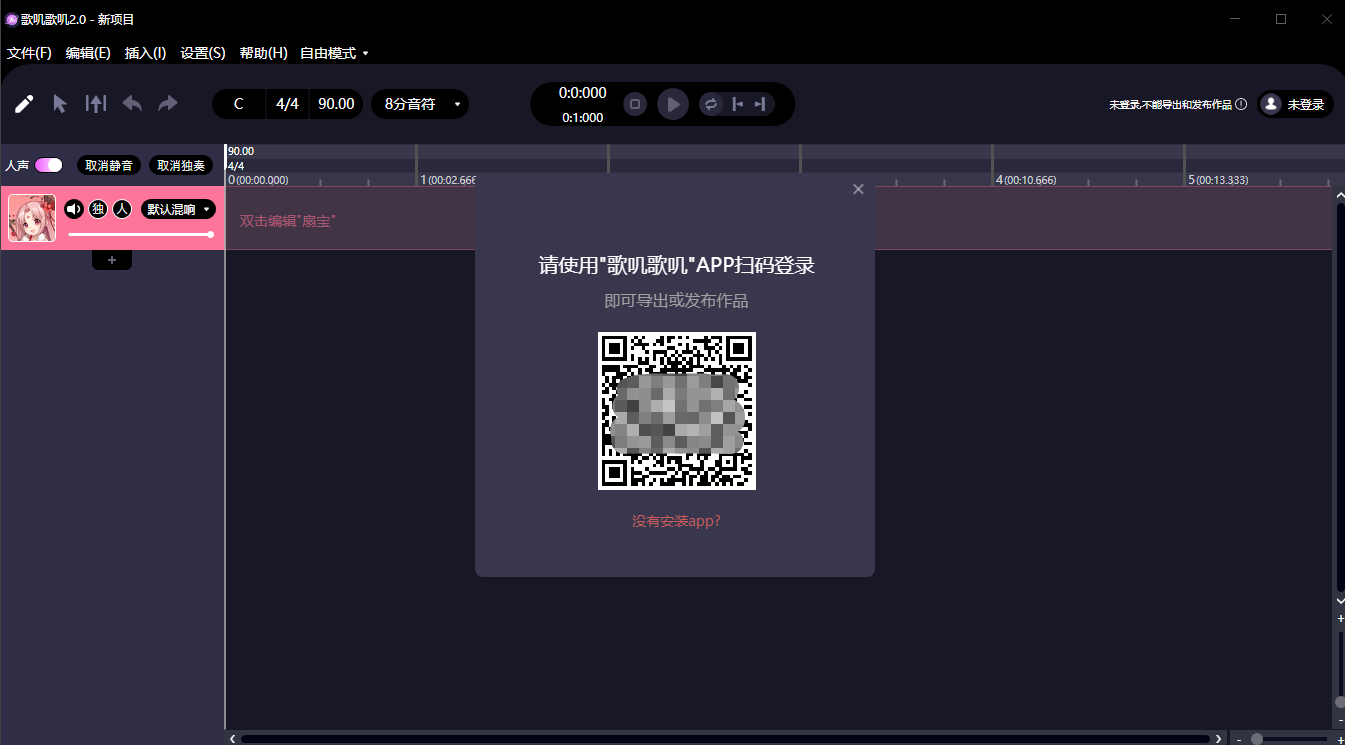This screenshot has height=745, width=1345.
Task: Adjust the track volume slider
Action: click(x=141, y=234)
